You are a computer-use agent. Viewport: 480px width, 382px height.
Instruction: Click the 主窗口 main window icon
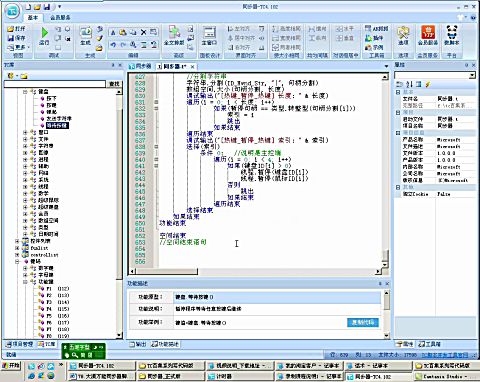click(x=209, y=32)
